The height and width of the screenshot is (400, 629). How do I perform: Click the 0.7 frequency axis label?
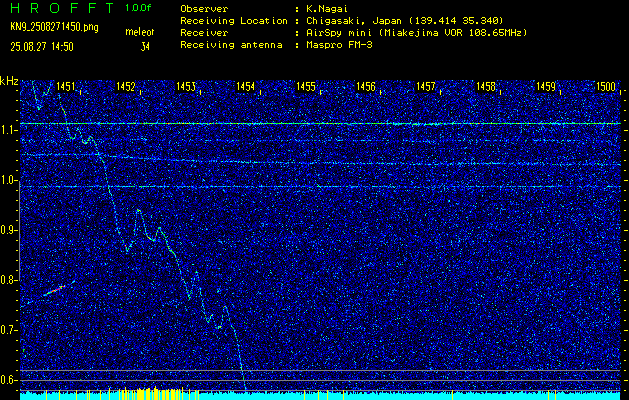pos(9,330)
